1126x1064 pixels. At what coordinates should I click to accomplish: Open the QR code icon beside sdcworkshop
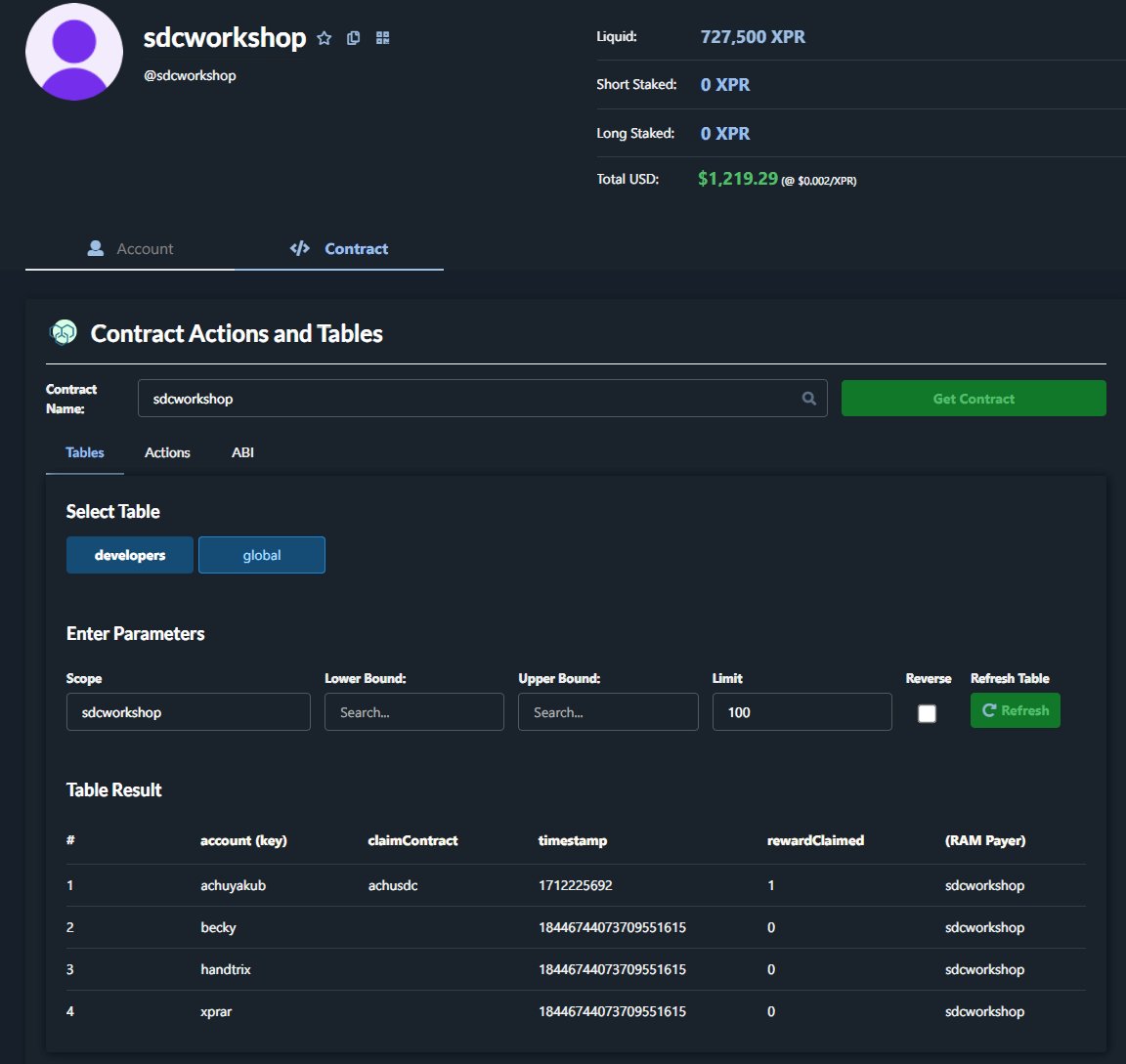pyautogui.click(x=383, y=38)
